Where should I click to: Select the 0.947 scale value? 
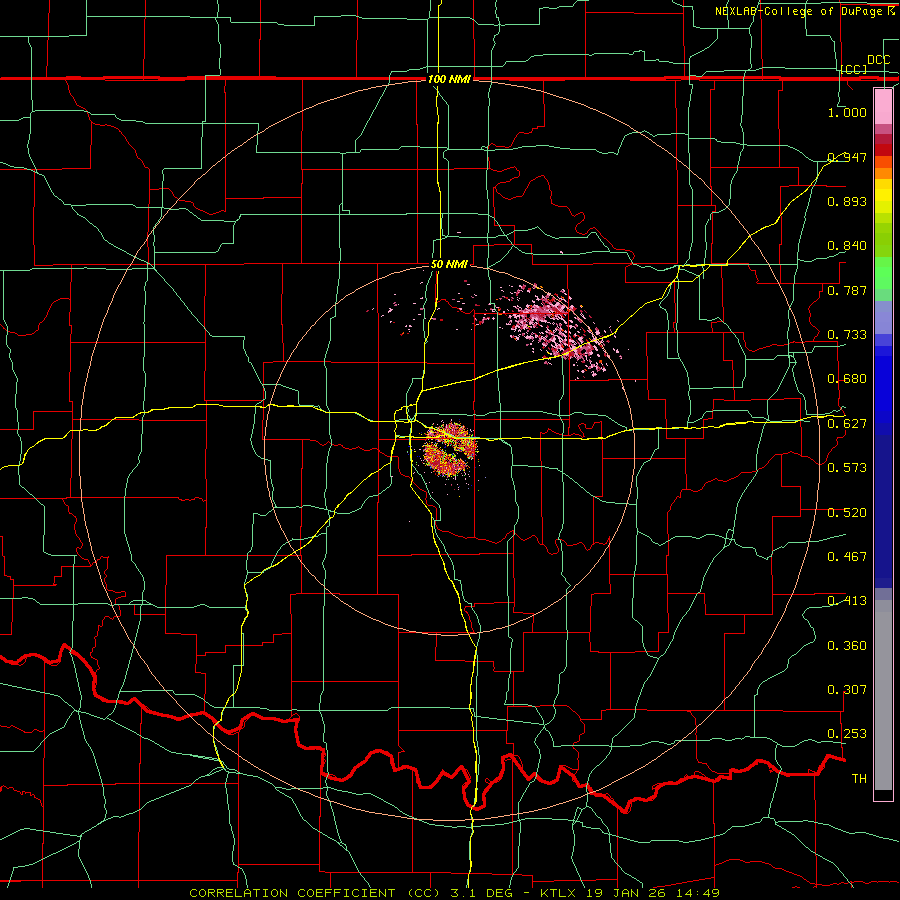coord(847,157)
